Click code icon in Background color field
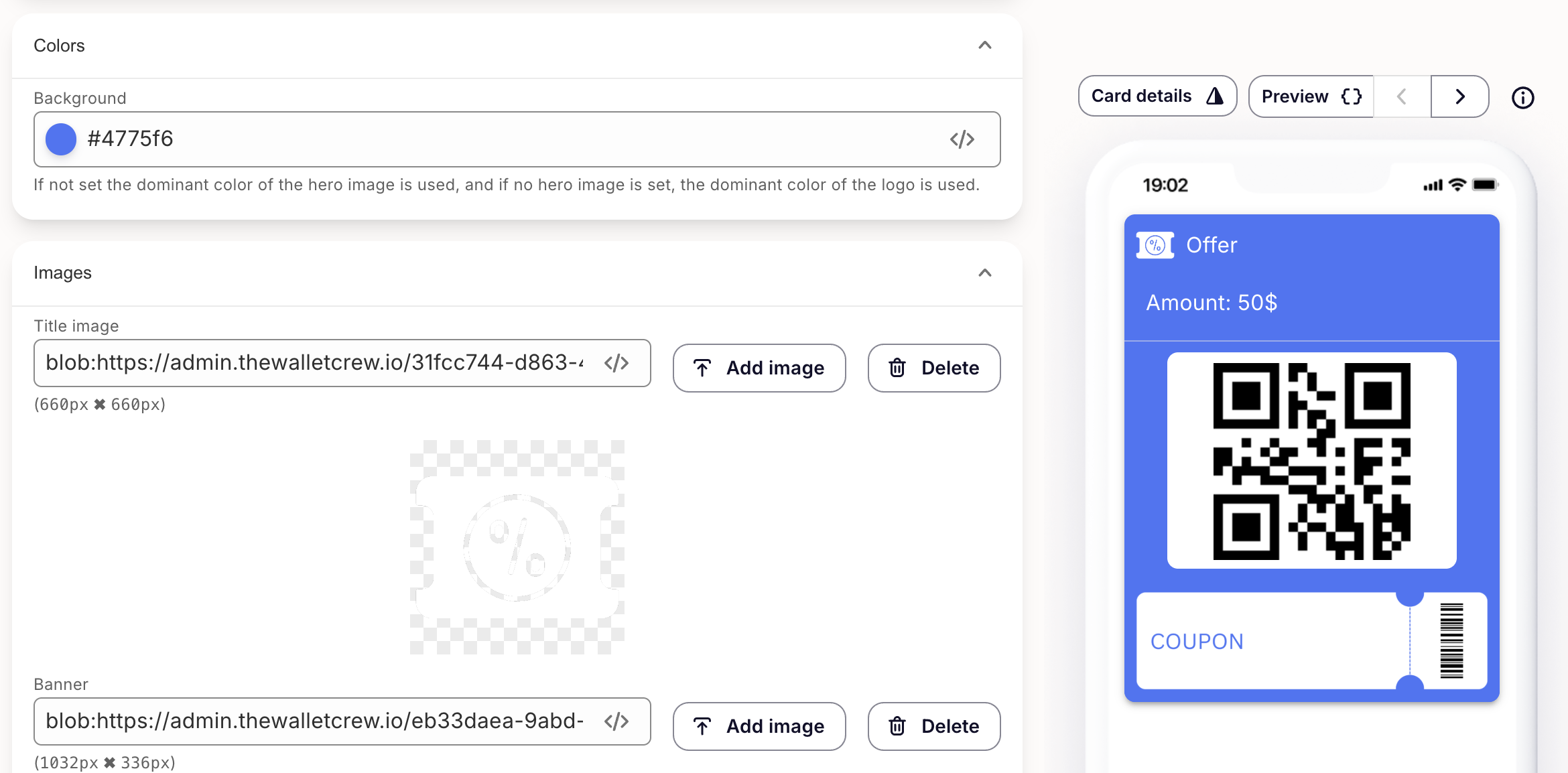 point(962,139)
